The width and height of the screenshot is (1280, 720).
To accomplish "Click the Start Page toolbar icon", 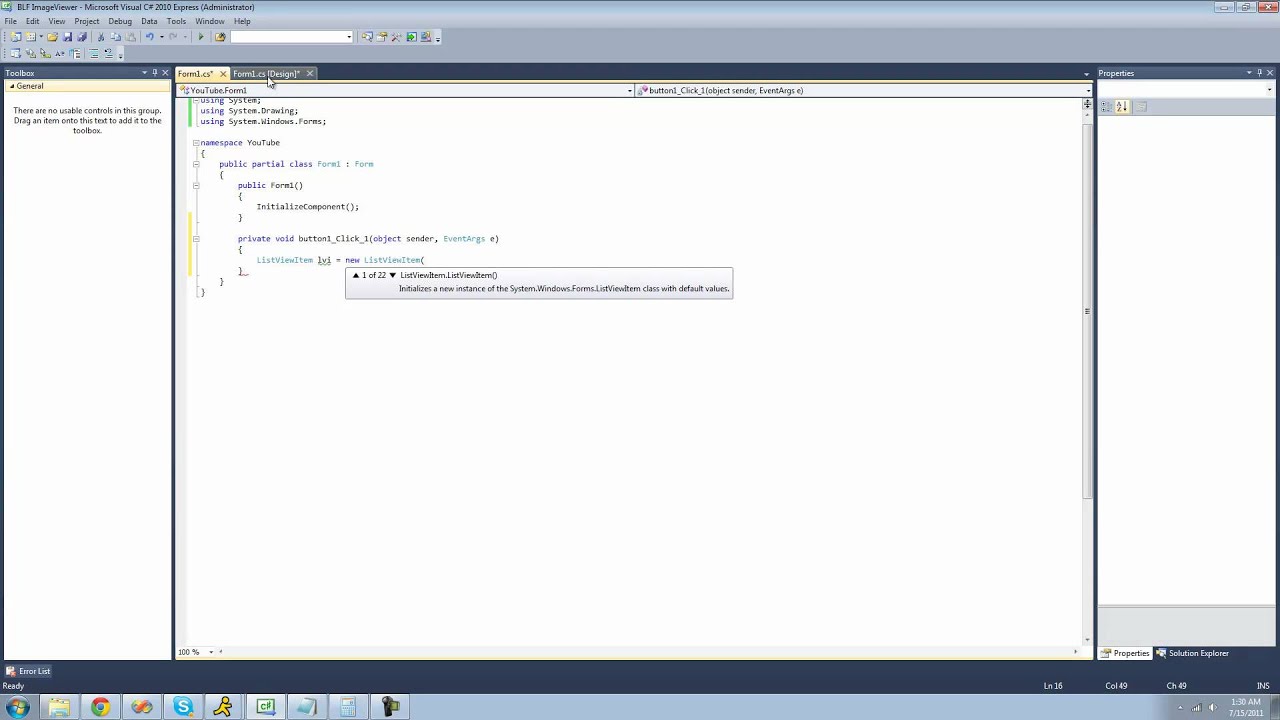I will pos(411,37).
